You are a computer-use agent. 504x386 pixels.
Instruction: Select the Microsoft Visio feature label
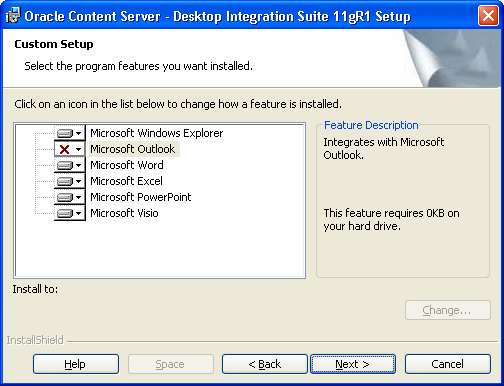(x=124, y=213)
